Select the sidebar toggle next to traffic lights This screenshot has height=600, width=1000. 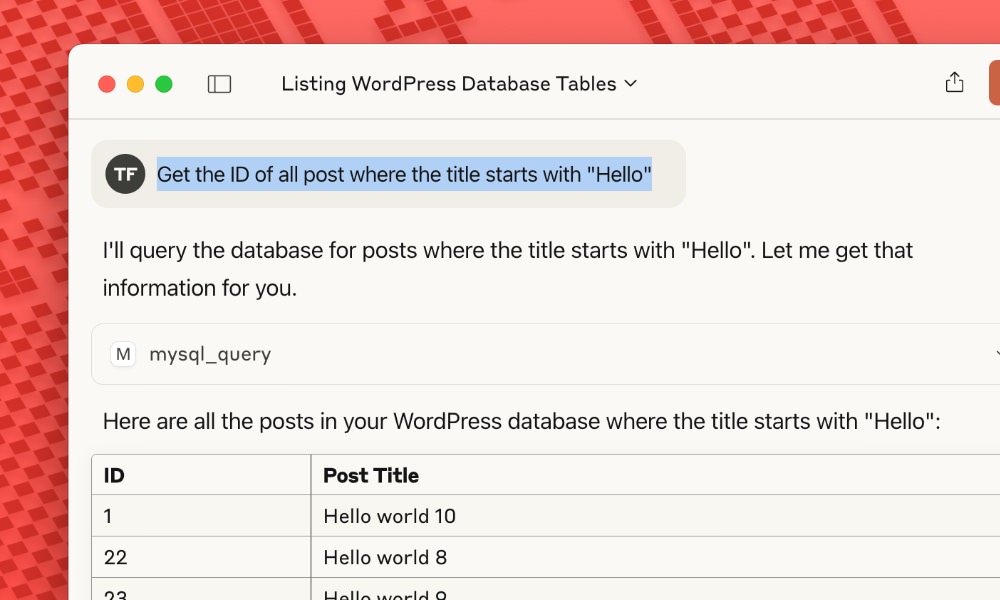[218, 84]
